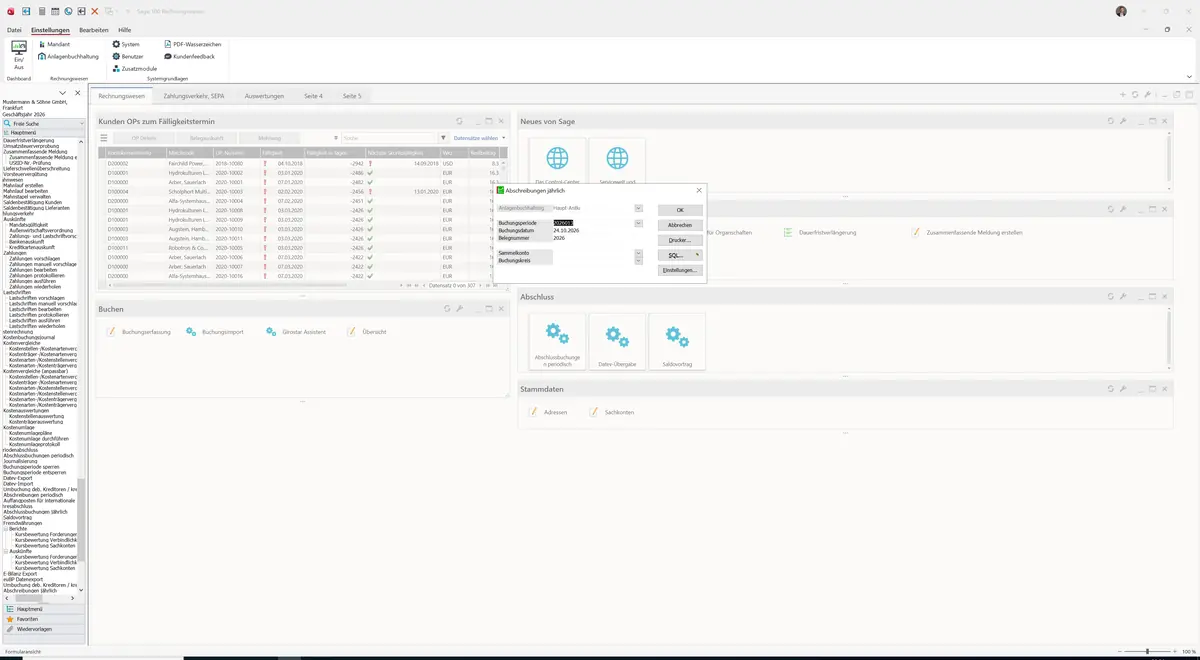Open the Dauerfristverlängerung shortcut
This screenshot has width=1200, height=660.
click(820, 232)
